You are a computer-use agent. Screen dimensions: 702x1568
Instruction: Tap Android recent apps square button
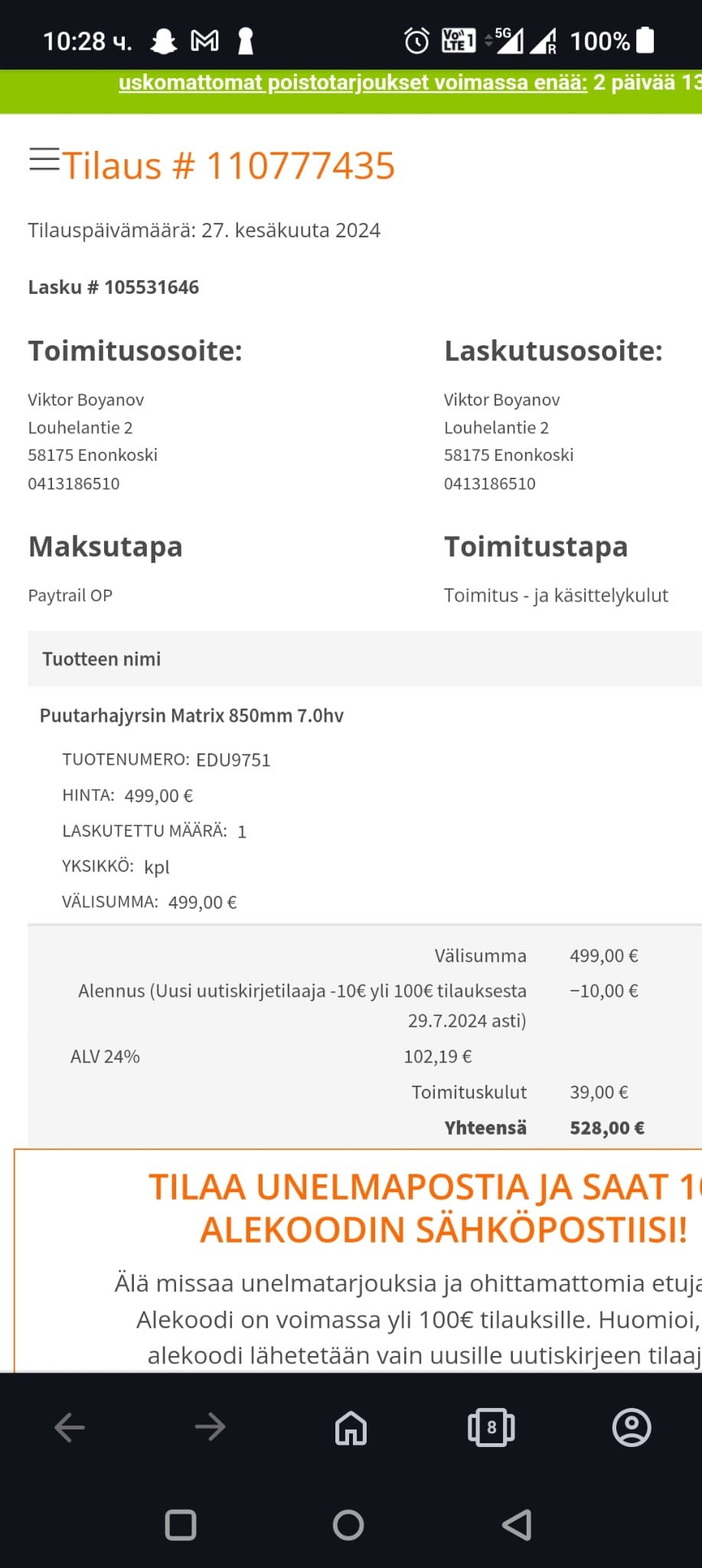tap(181, 1525)
